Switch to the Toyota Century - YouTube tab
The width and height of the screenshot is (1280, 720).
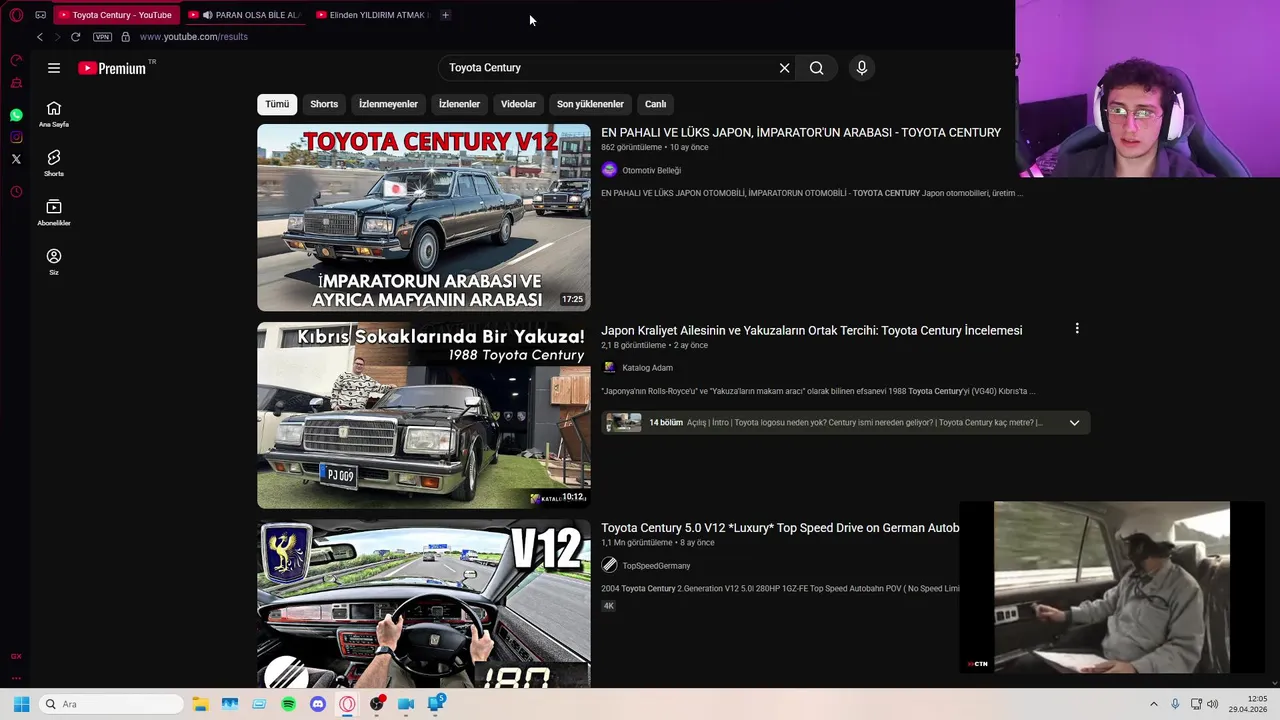coord(115,15)
